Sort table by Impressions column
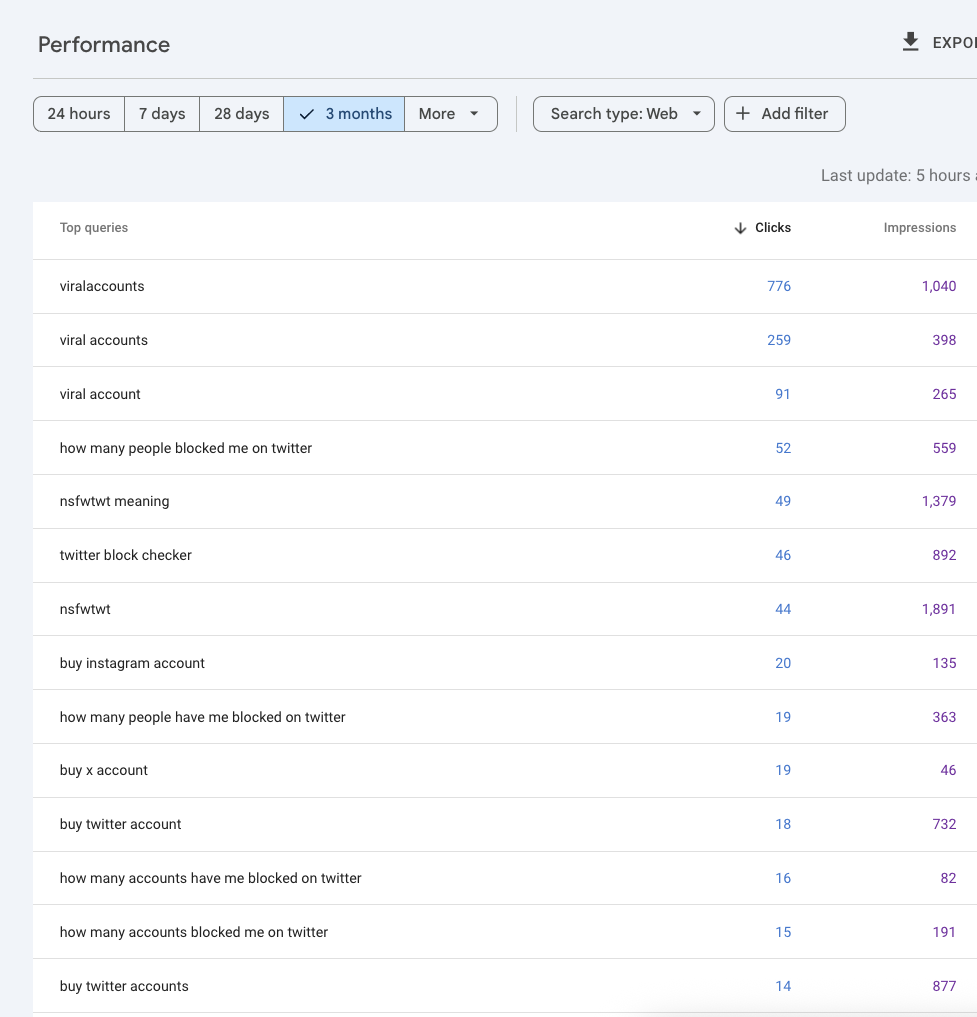This screenshot has height=1017, width=977. (x=919, y=228)
